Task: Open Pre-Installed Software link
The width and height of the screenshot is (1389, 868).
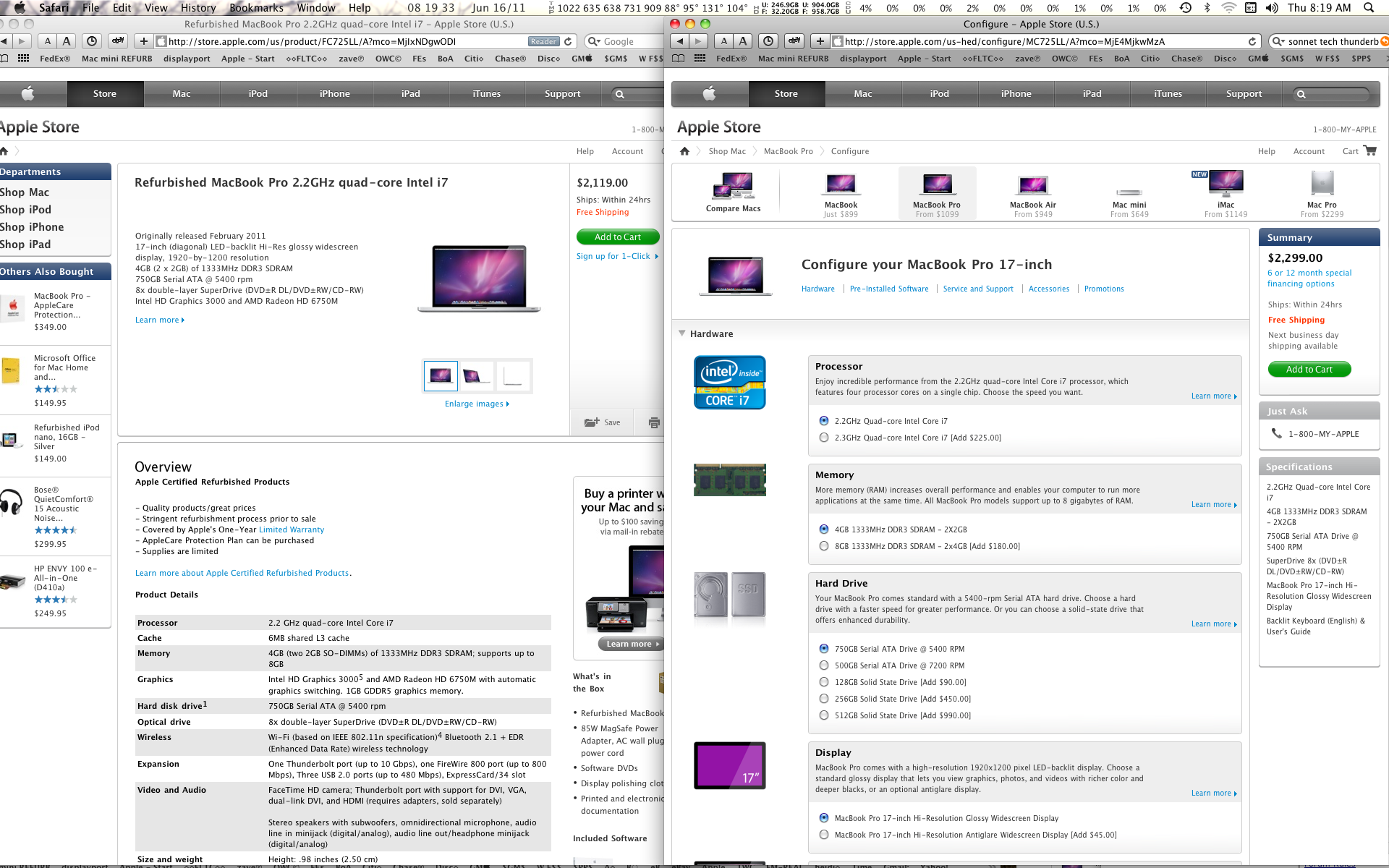Action: click(x=889, y=289)
